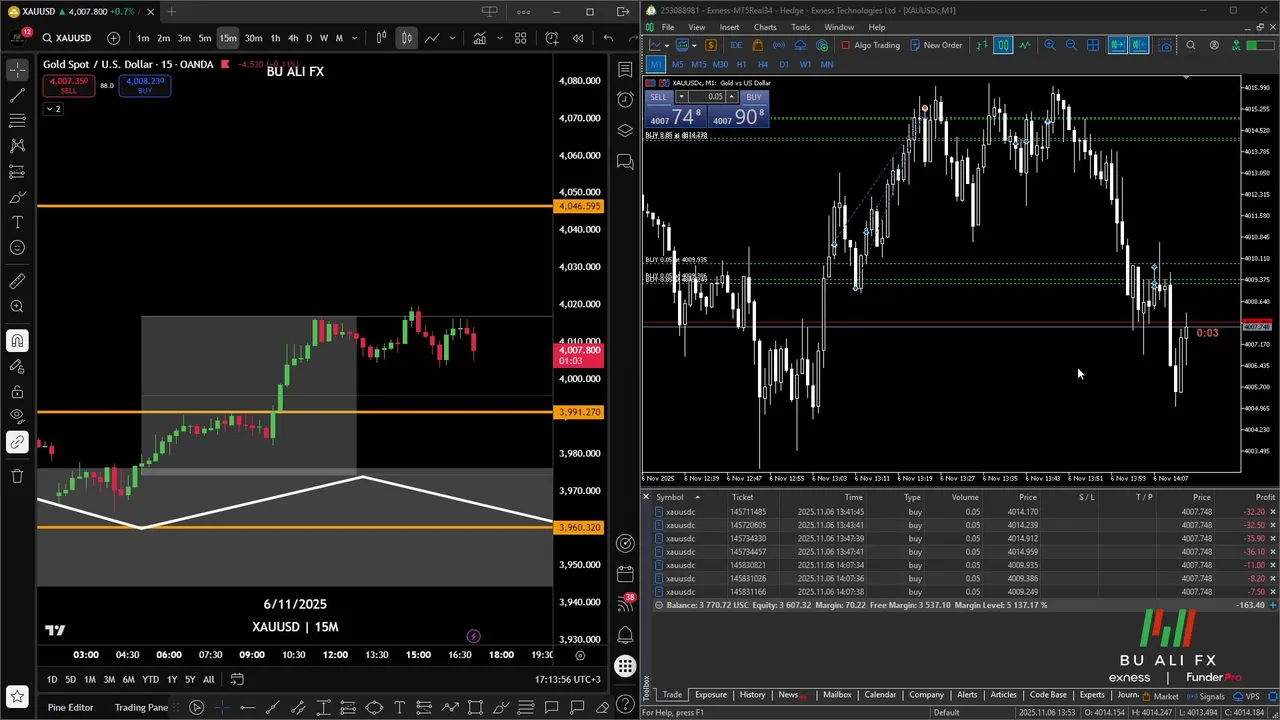Open the alerts clock icon in right sidebar

coord(625,99)
